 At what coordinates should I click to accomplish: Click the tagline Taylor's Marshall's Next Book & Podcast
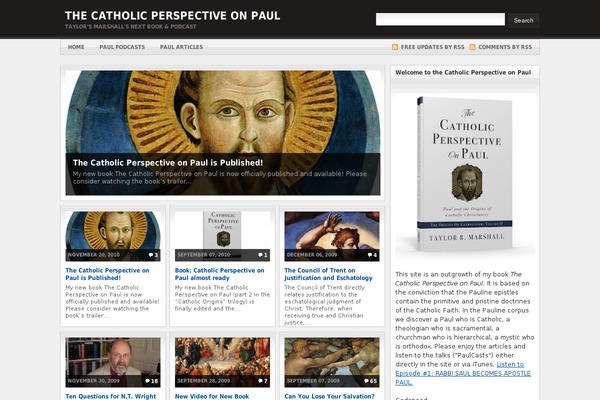click(x=130, y=27)
